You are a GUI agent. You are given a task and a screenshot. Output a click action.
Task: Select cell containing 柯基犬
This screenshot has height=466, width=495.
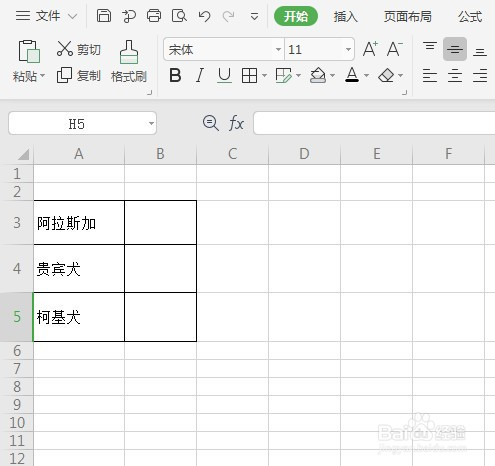click(79, 317)
